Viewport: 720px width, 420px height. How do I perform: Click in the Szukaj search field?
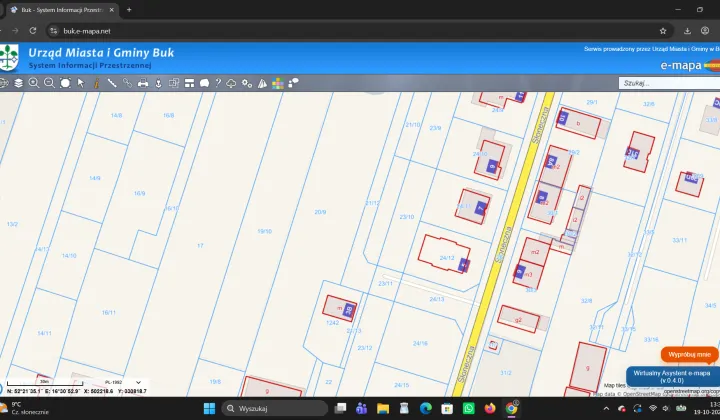(669, 83)
